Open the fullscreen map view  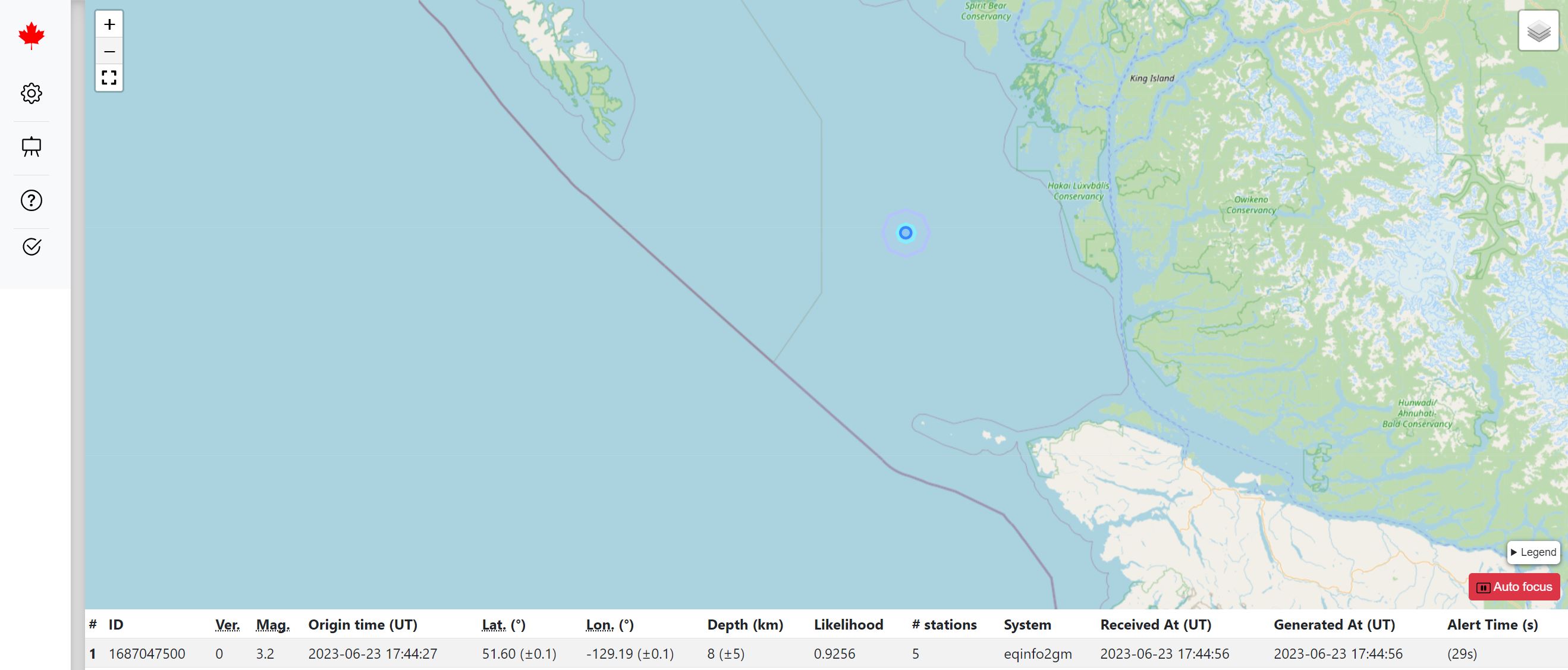109,78
